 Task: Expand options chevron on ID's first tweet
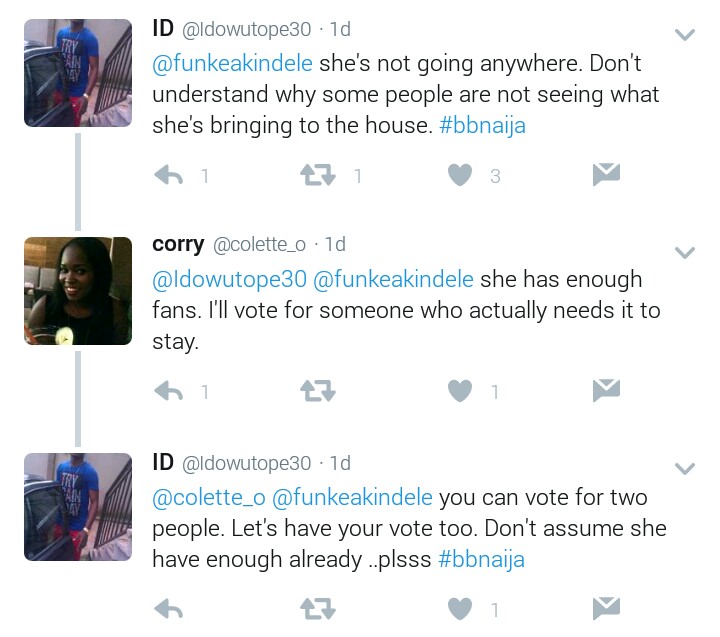coord(685,35)
